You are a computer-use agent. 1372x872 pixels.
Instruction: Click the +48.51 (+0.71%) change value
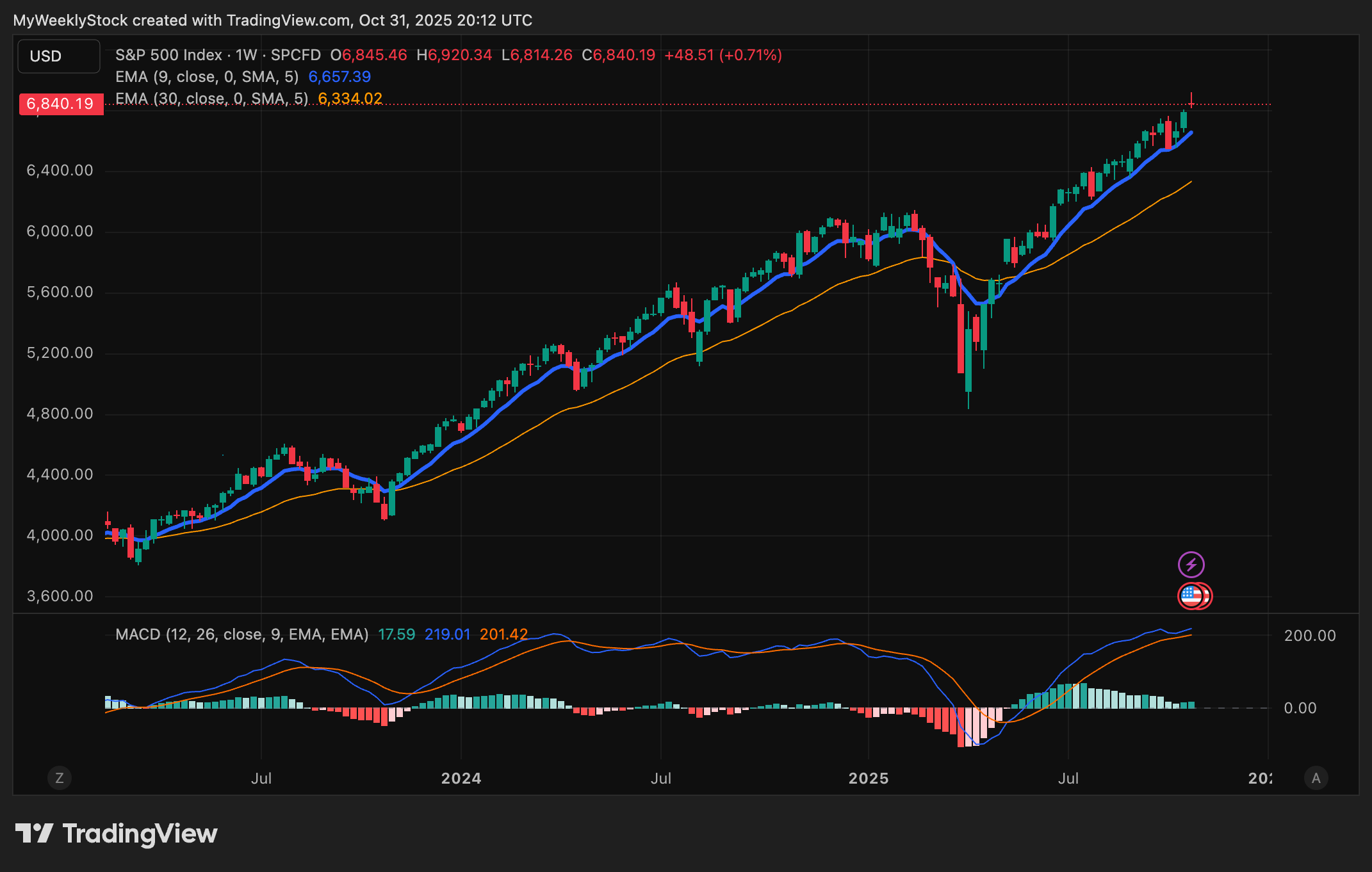pyautogui.click(x=723, y=55)
